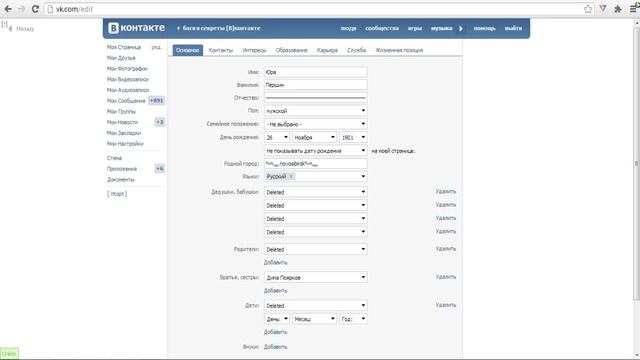
Task: Click the browser forward arrow
Action: [x=22, y=9]
